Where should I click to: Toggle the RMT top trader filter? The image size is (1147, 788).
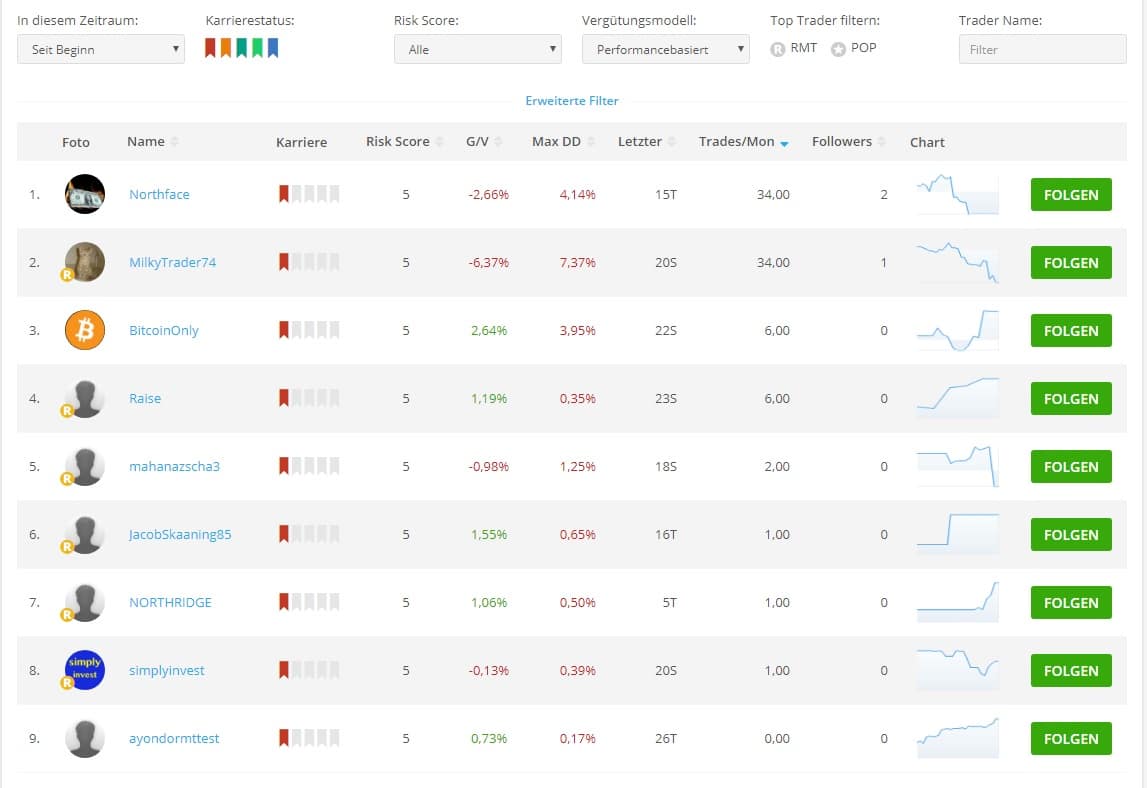pyautogui.click(x=778, y=49)
